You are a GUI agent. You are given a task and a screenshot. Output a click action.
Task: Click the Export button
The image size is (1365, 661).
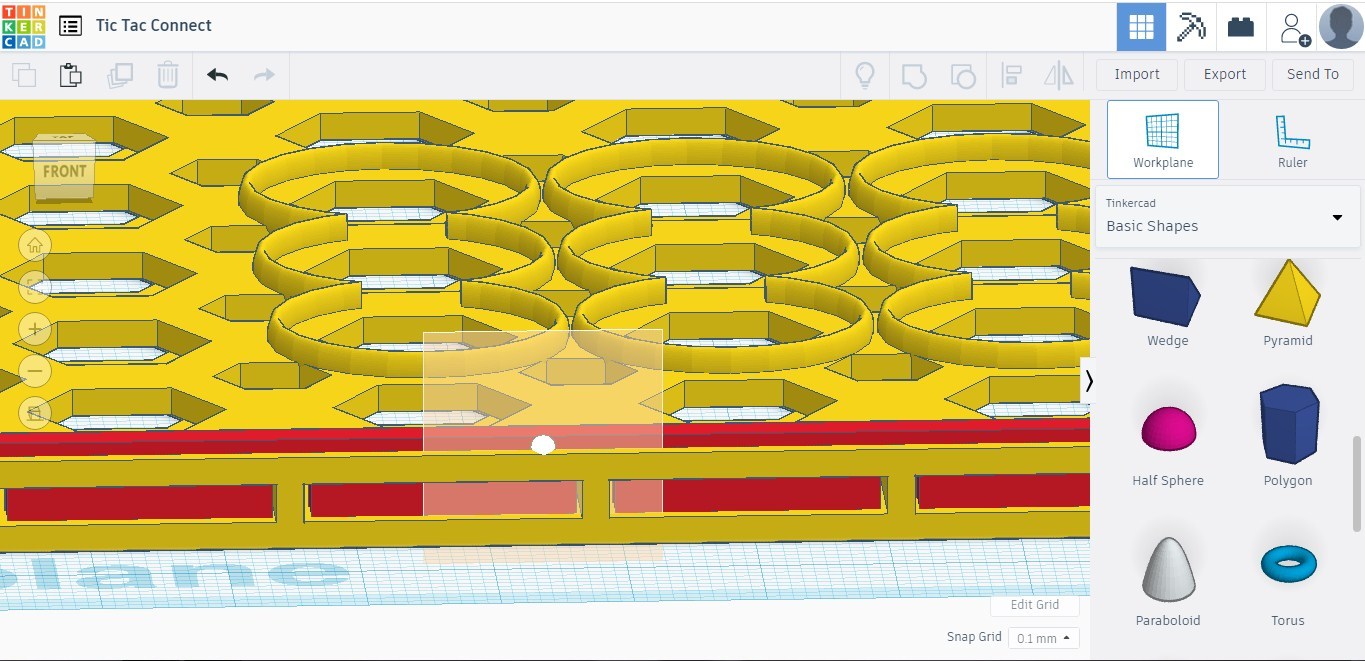click(x=1225, y=74)
